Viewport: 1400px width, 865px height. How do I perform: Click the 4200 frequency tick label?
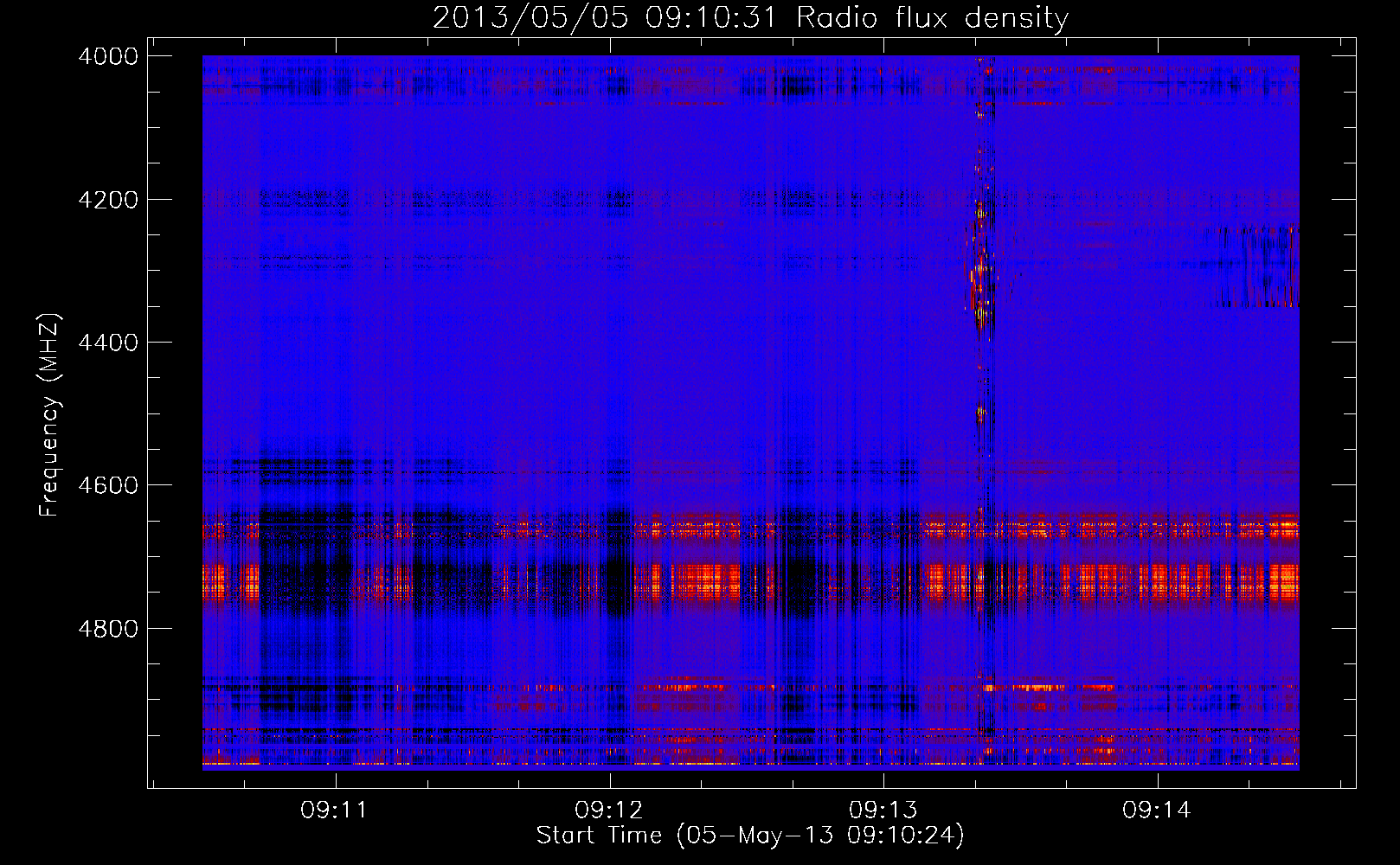[108, 200]
